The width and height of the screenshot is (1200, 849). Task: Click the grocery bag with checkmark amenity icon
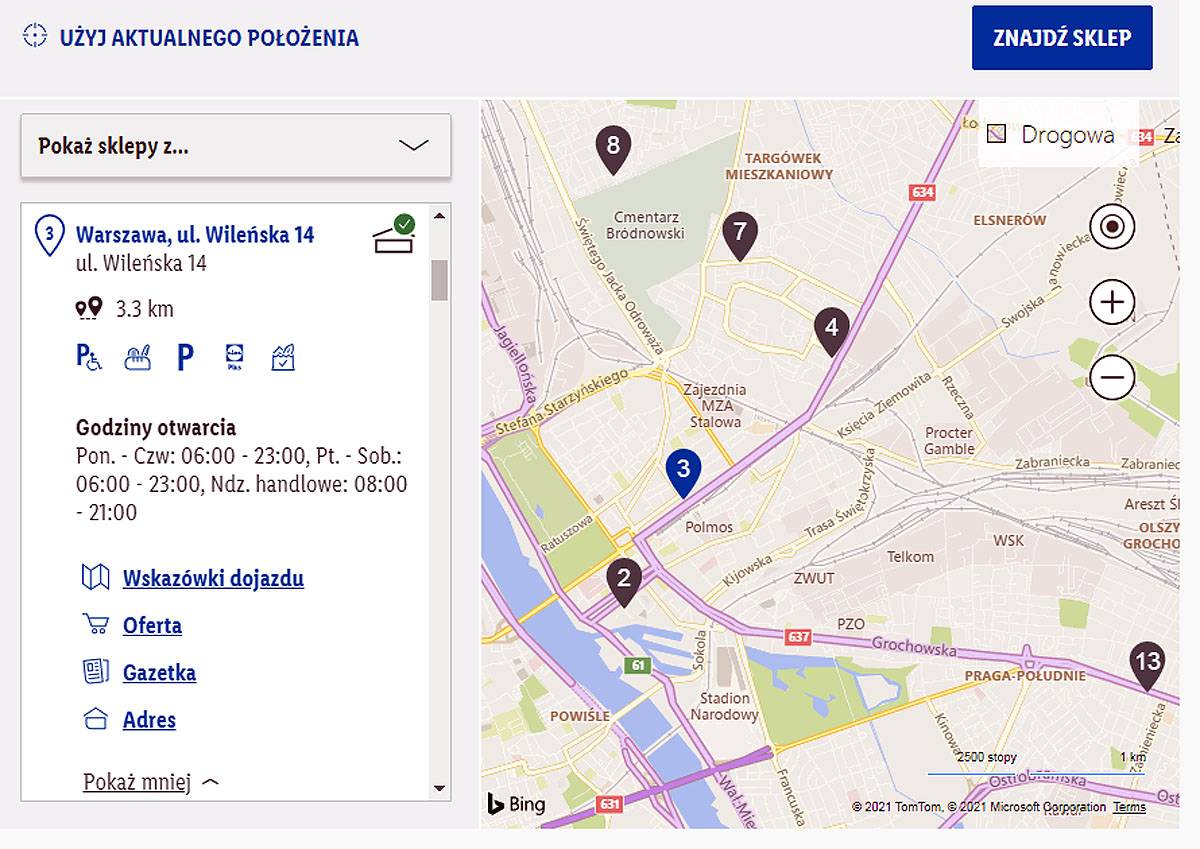pos(283,357)
